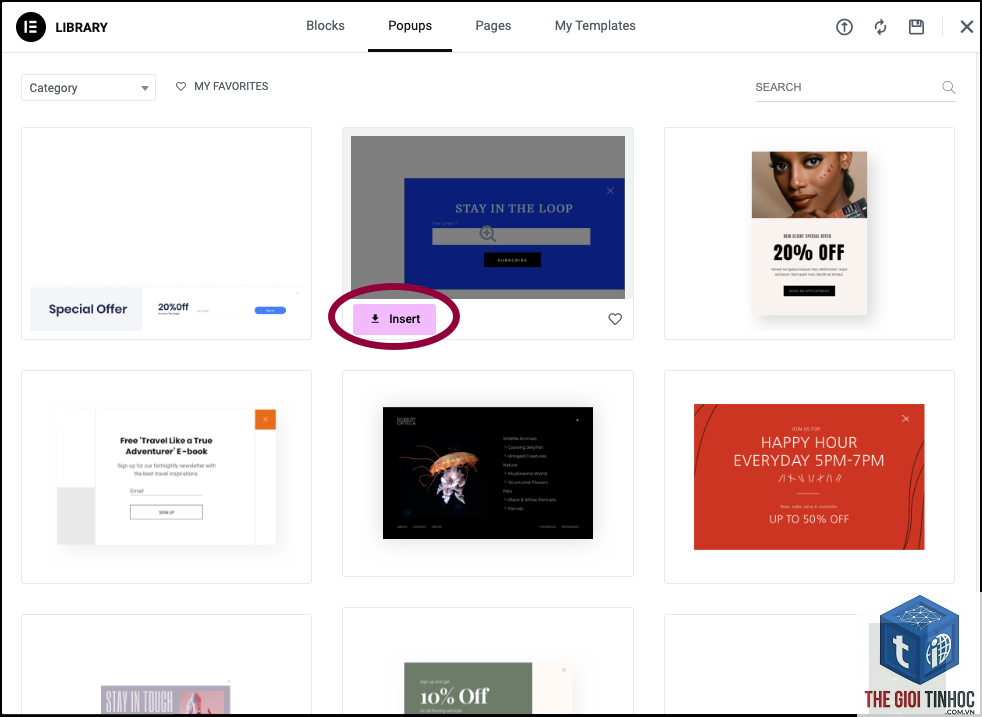Click the search magnifier icon
This screenshot has width=982, height=717.
[x=949, y=87]
